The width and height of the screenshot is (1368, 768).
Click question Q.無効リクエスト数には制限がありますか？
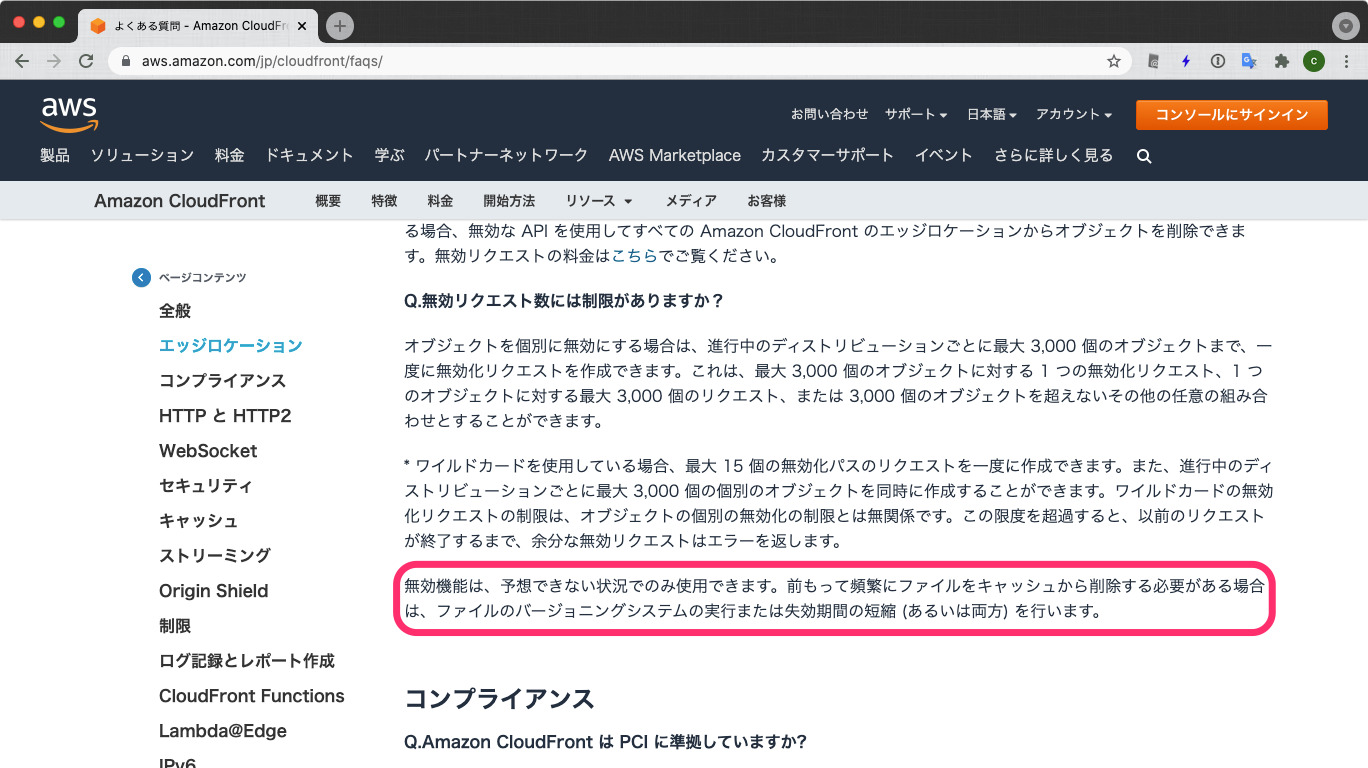click(x=564, y=301)
